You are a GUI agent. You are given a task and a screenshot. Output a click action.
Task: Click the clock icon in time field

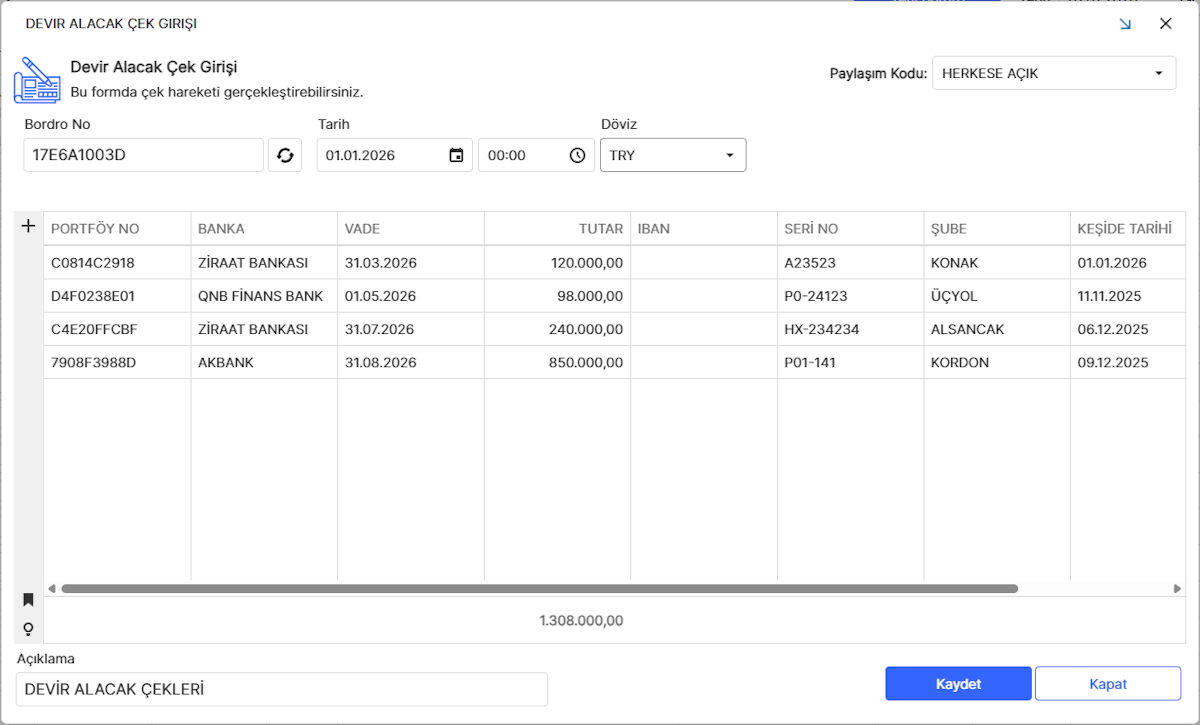577,155
